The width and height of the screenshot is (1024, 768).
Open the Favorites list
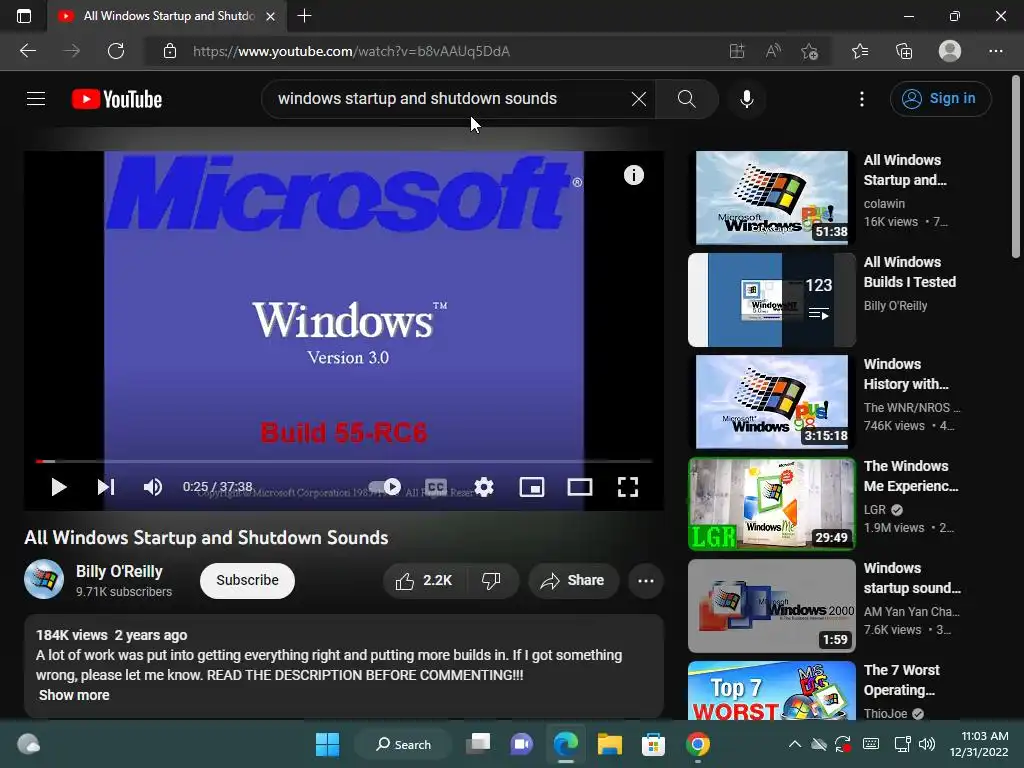(860, 51)
